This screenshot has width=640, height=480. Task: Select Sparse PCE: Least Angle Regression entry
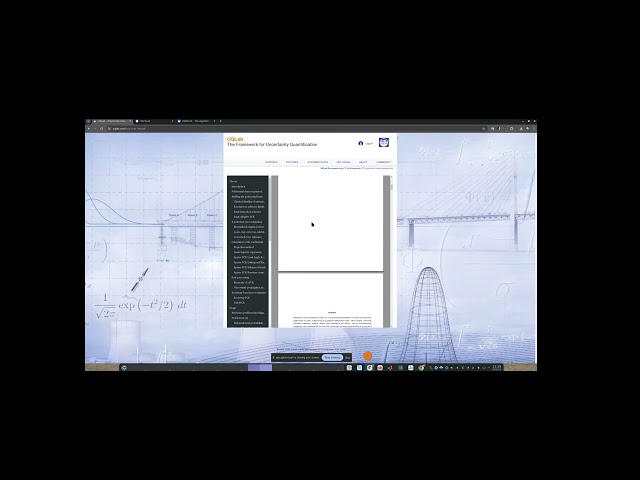249,257
